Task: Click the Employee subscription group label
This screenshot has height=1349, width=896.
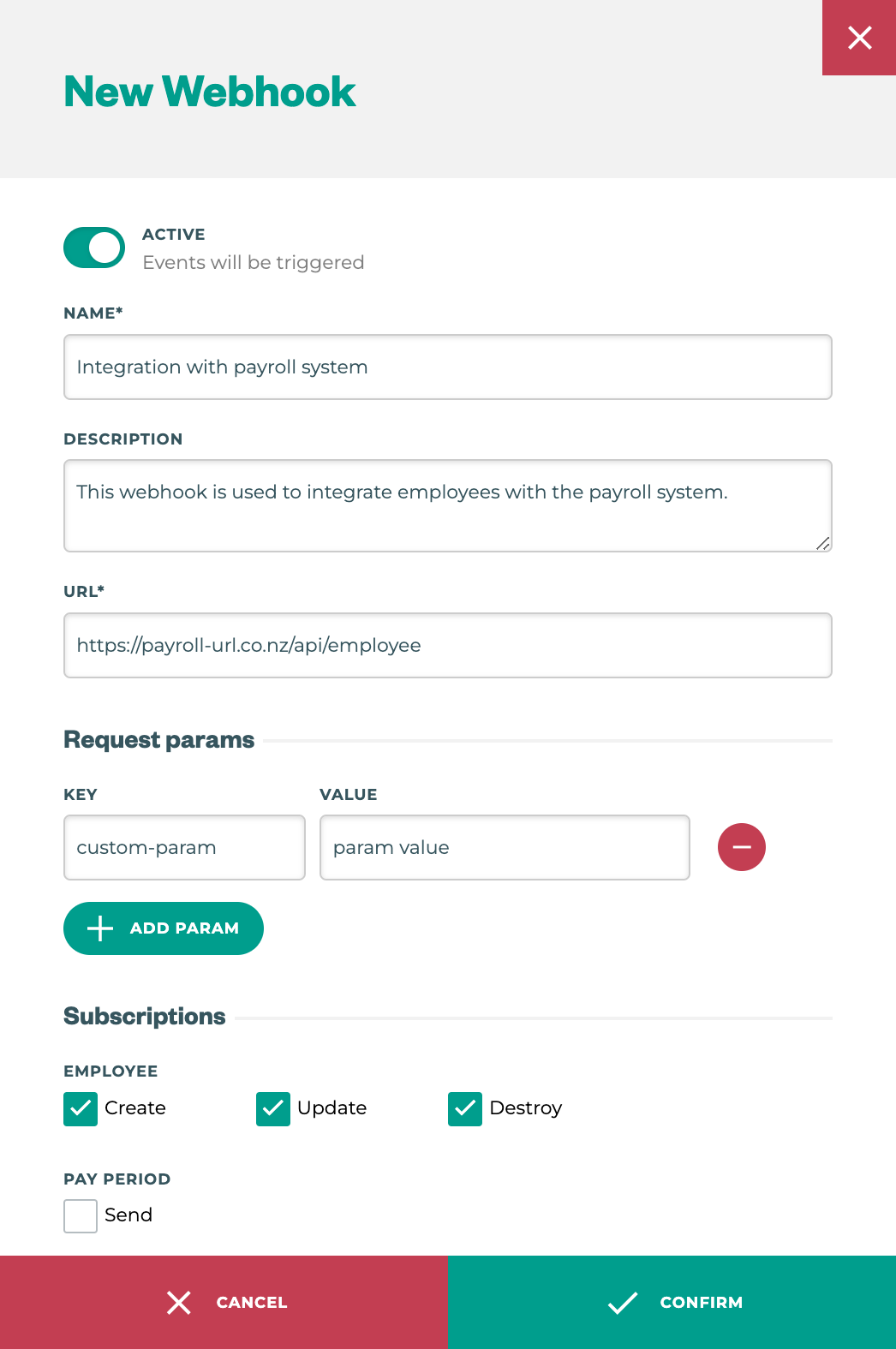Action: pyautogui.click(x=110, y=1071)
